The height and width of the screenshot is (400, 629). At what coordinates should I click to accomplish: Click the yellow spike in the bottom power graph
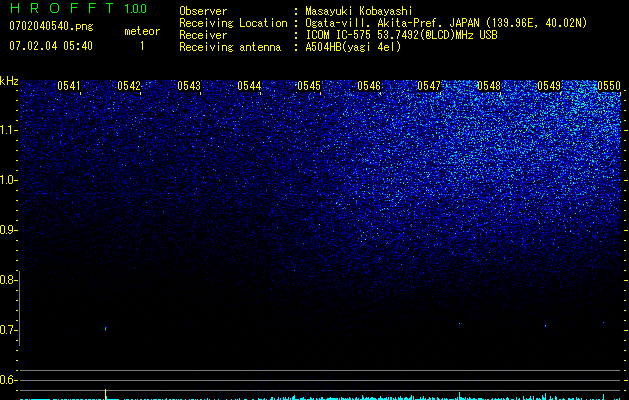coord(106,394)
